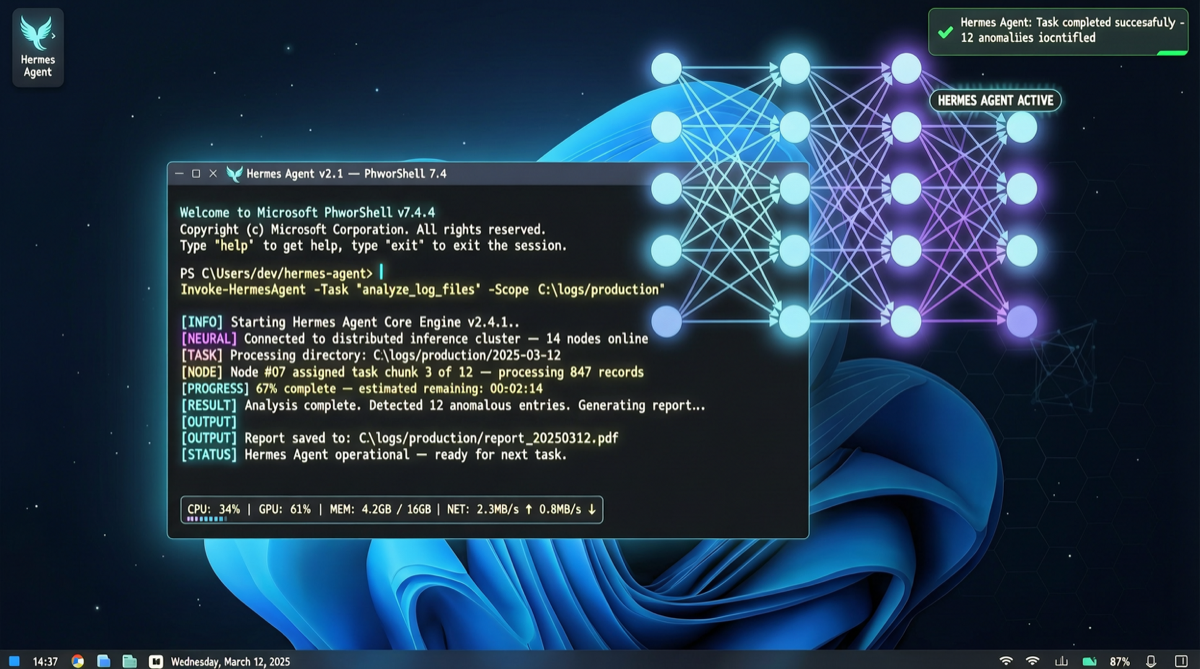Open the teal folder icon in taskbar
The width and height of the screenshot is (1200, 669).
point(129,661)
